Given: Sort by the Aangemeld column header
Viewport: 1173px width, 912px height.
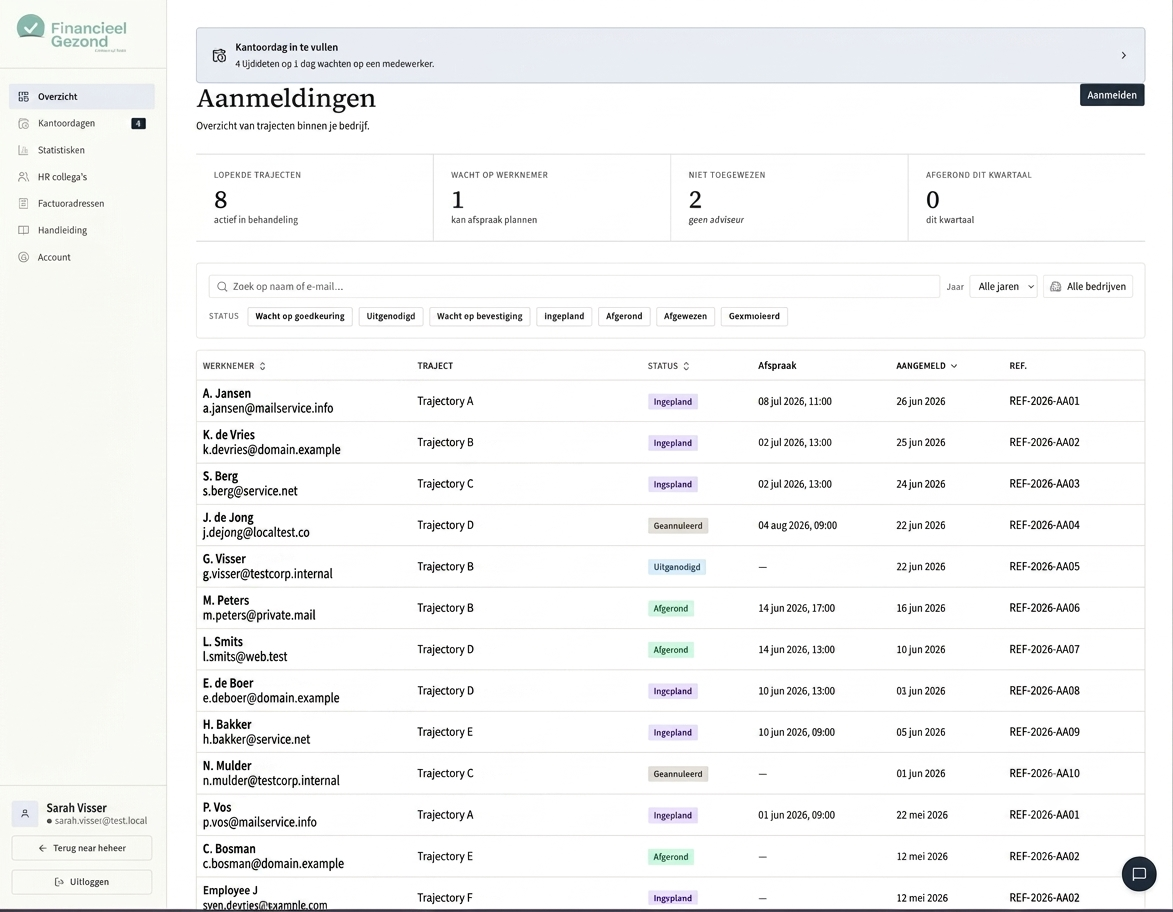Looking at the screenshot, I should click(x=926, y=366).
